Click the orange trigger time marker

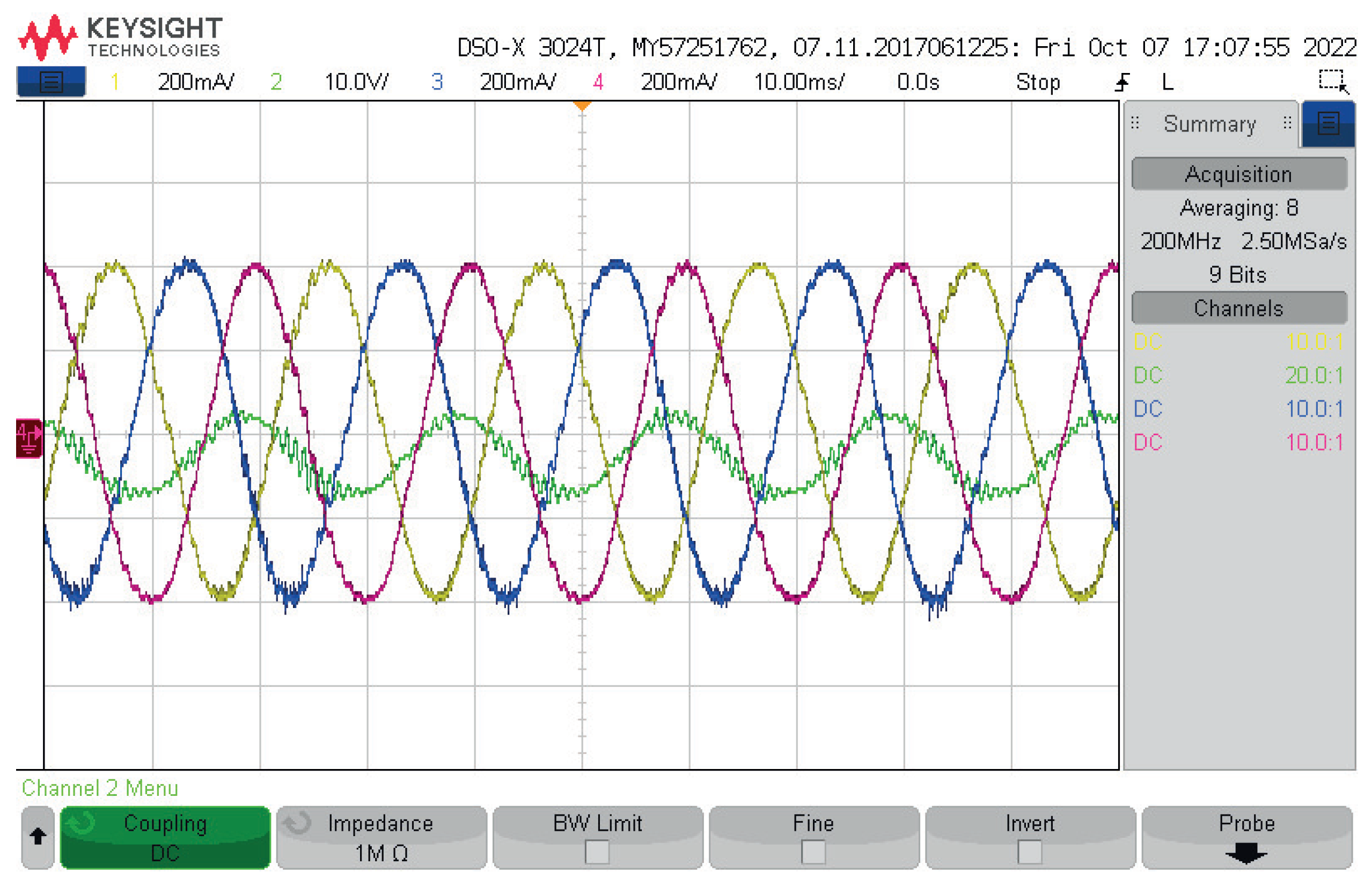pos(582,106)
